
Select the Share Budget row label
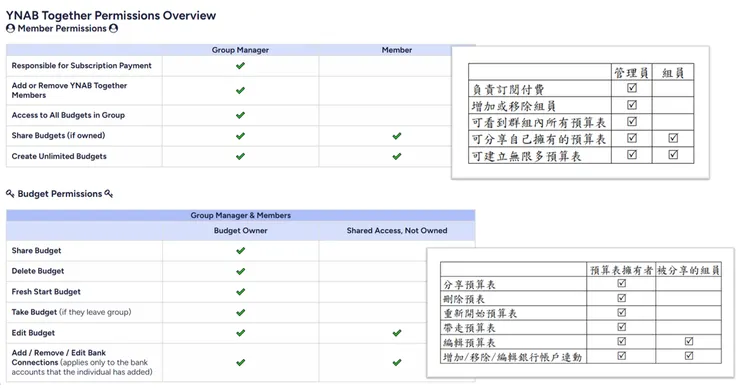pos(36,251)
